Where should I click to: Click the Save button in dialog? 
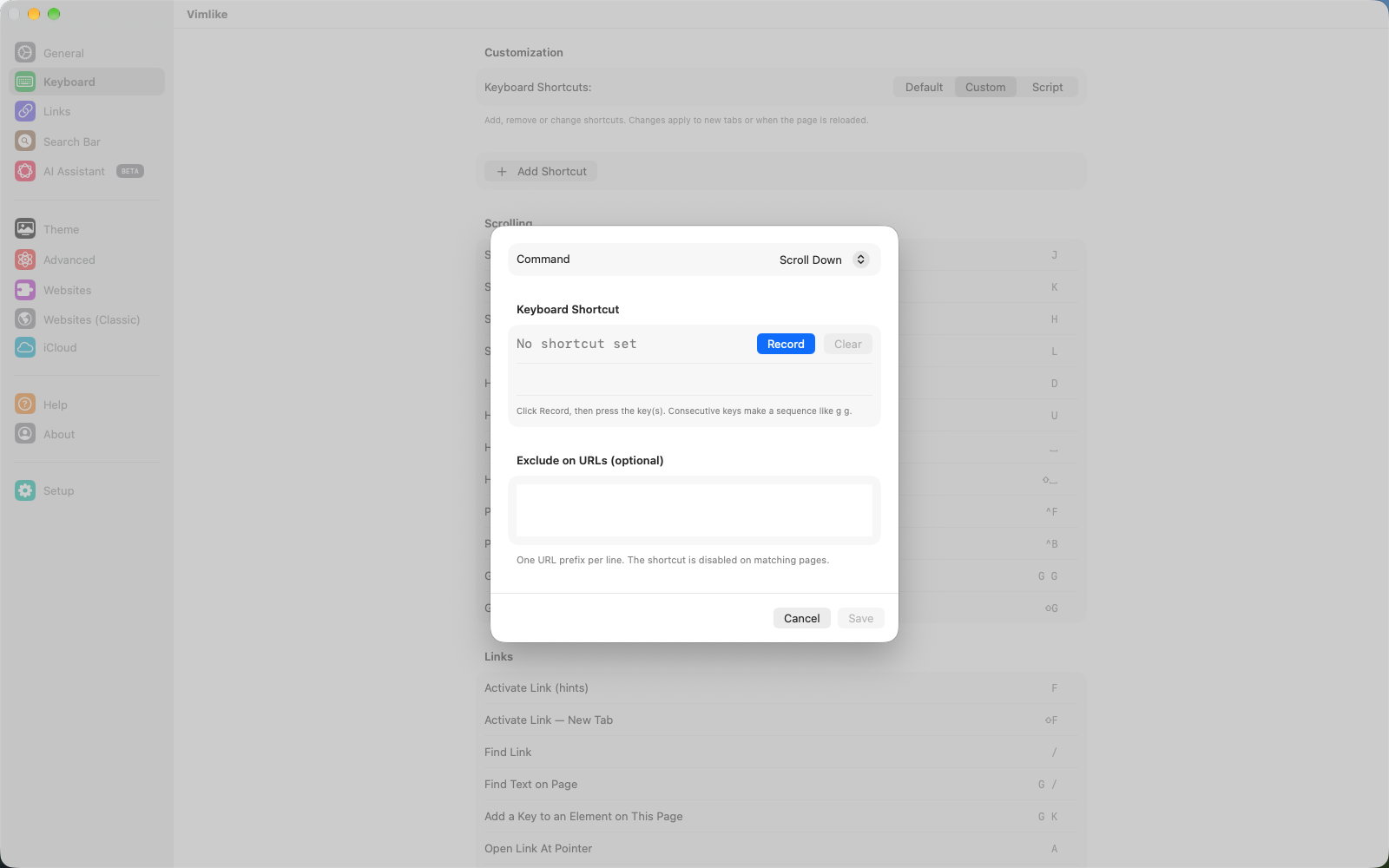pyautogui.click(x=861, y=618)
